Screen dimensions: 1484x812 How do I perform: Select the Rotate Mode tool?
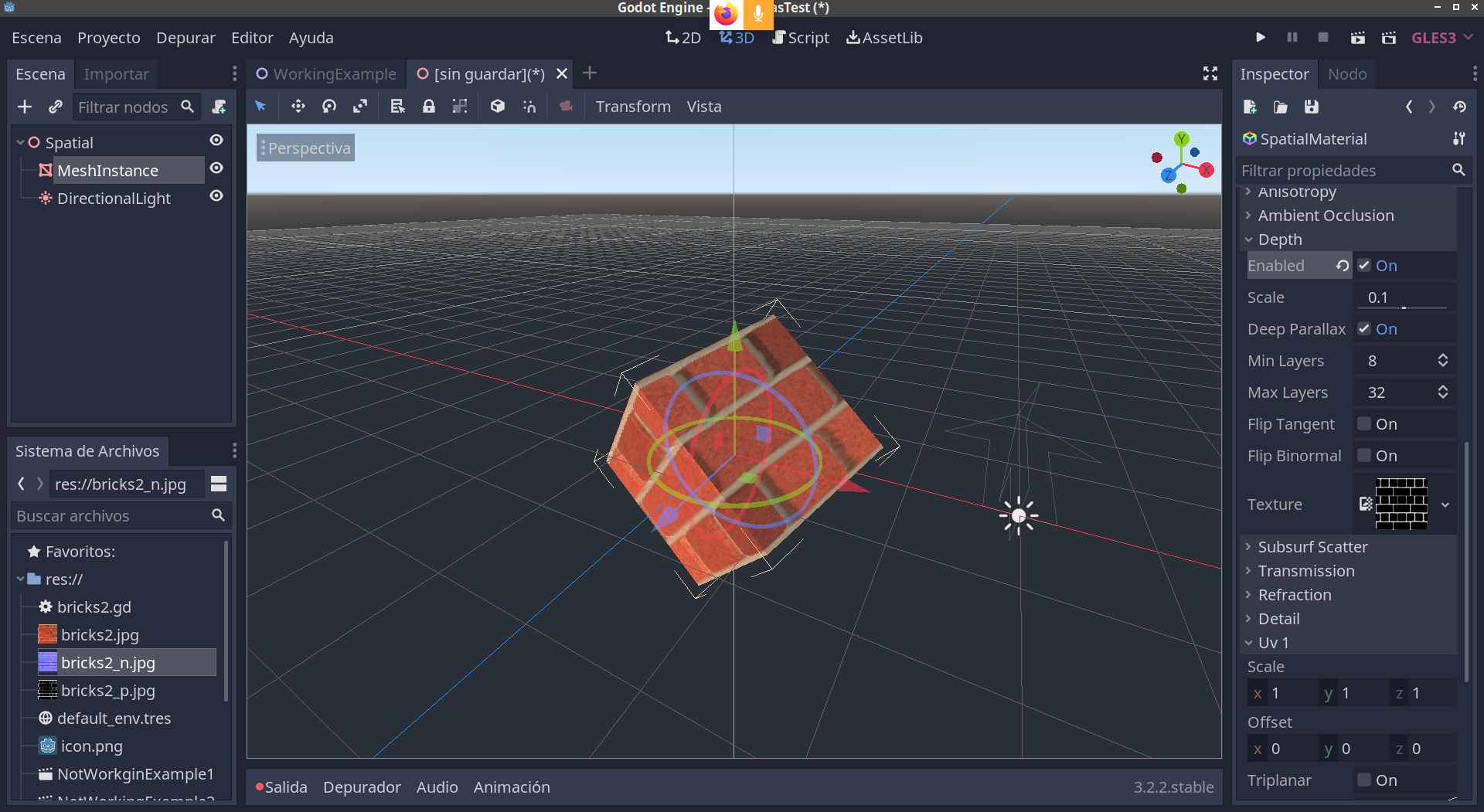click(x=329, y=107)
